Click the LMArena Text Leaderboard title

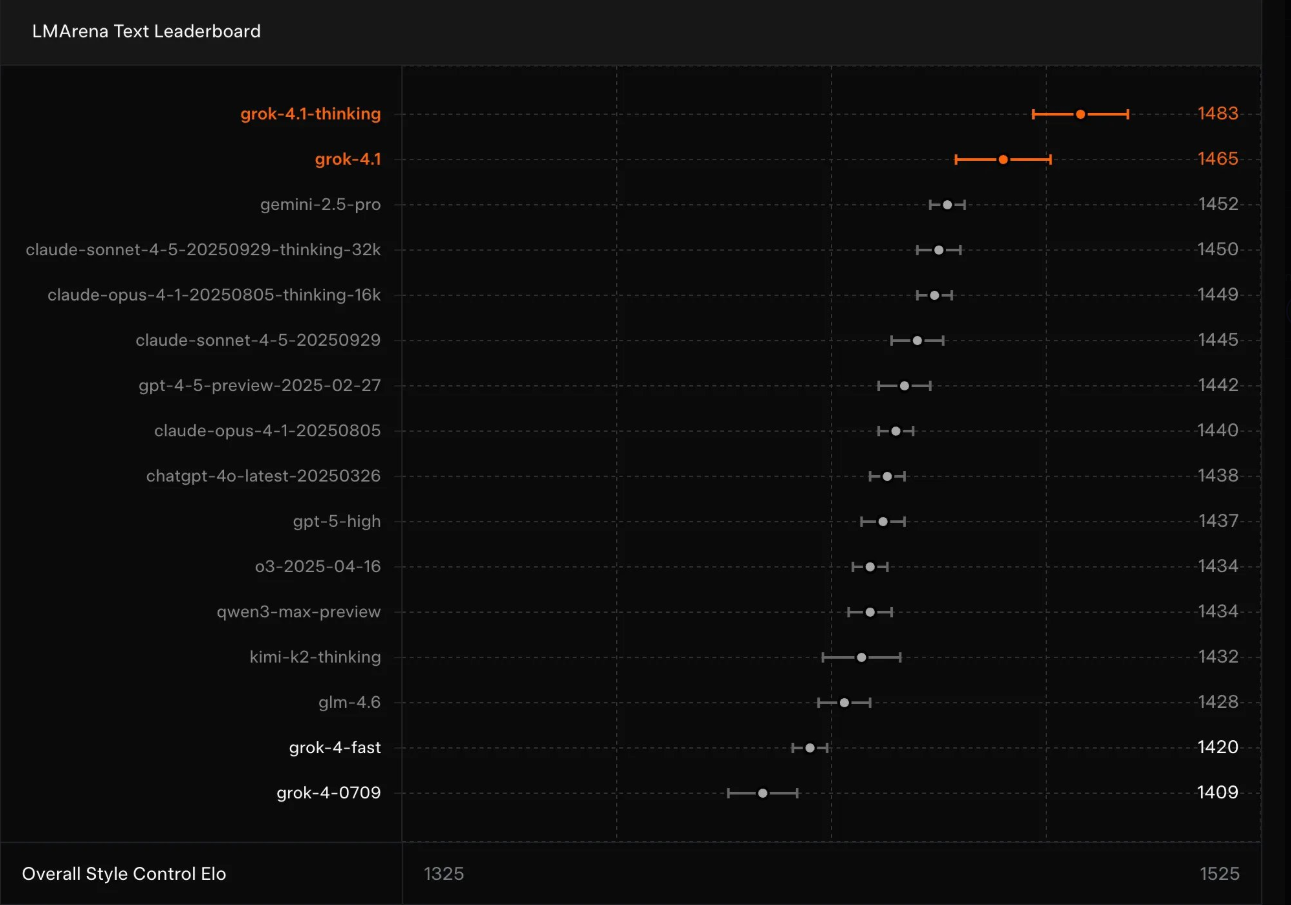pyautogui.click(x=146, y=31)
